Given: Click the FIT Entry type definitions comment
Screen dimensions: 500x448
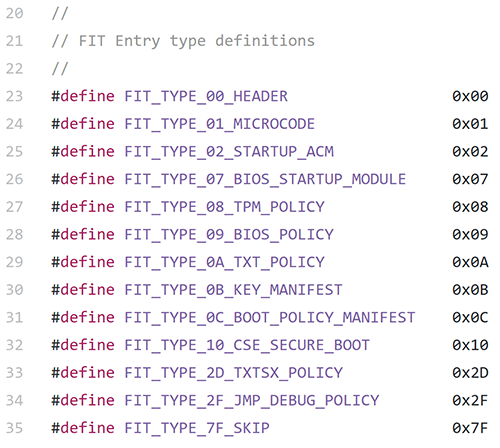Looking at the screenshot, I should [197, 41].
